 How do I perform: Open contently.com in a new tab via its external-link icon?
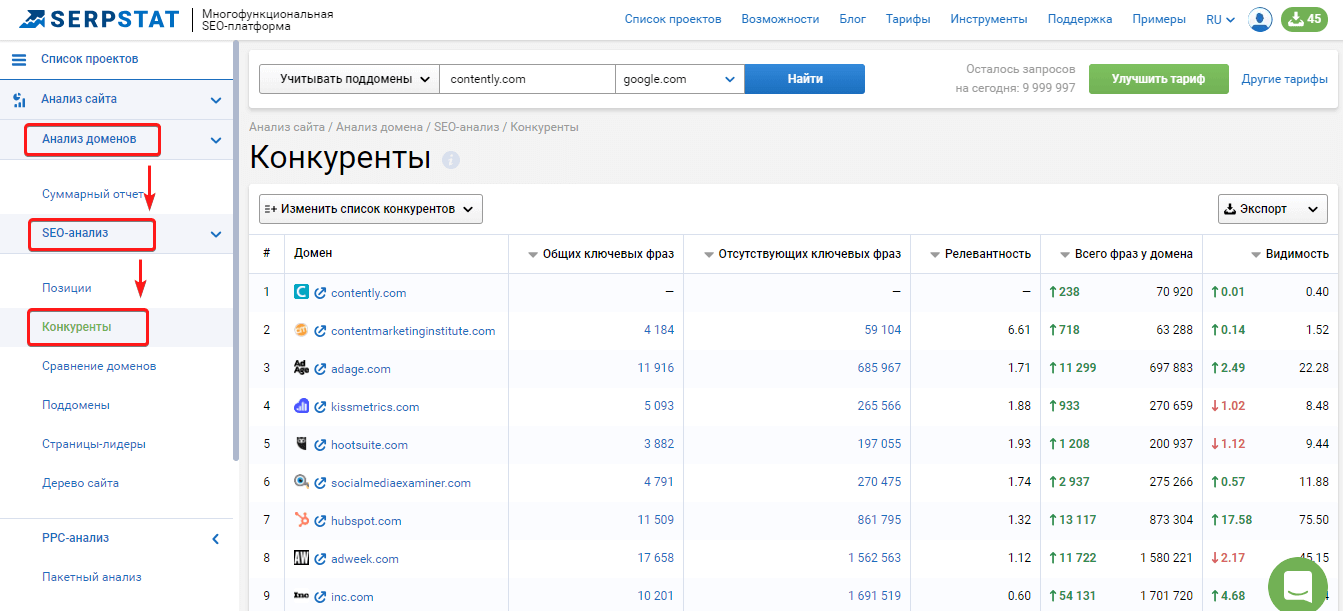(321, 293)
